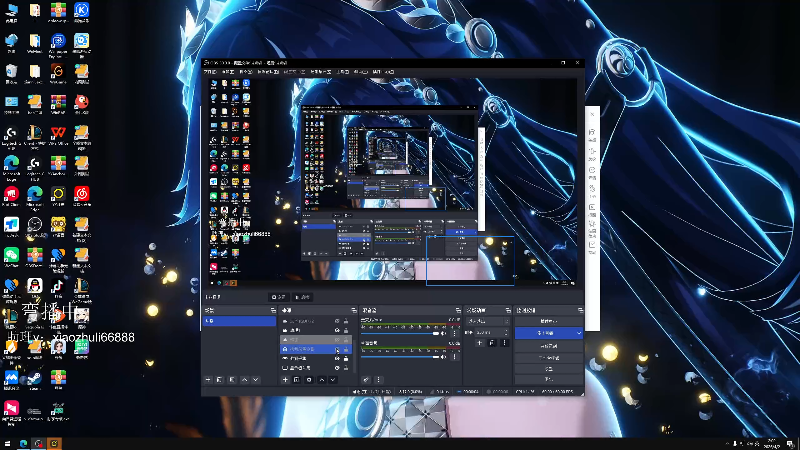
Task: Click the Exit button in Controls panel
Action: 548,379
